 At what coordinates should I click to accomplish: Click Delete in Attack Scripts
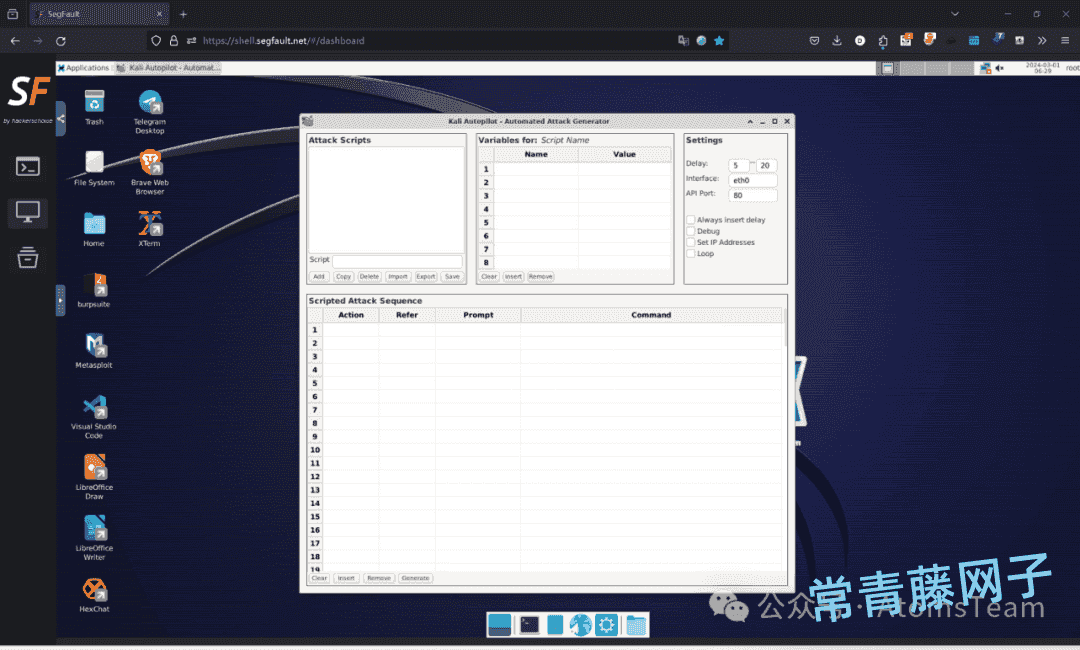(369, 277)
